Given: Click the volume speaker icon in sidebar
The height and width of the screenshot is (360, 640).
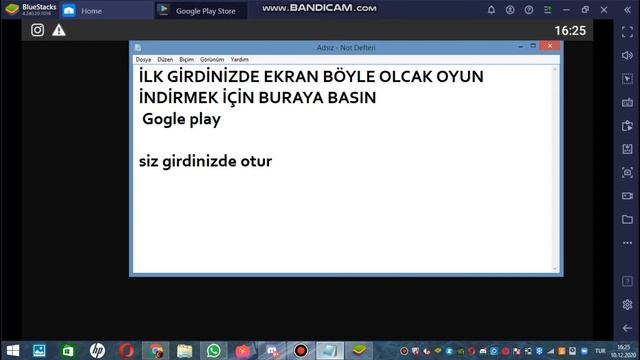Looking at the screenshot, I should 627,55.
